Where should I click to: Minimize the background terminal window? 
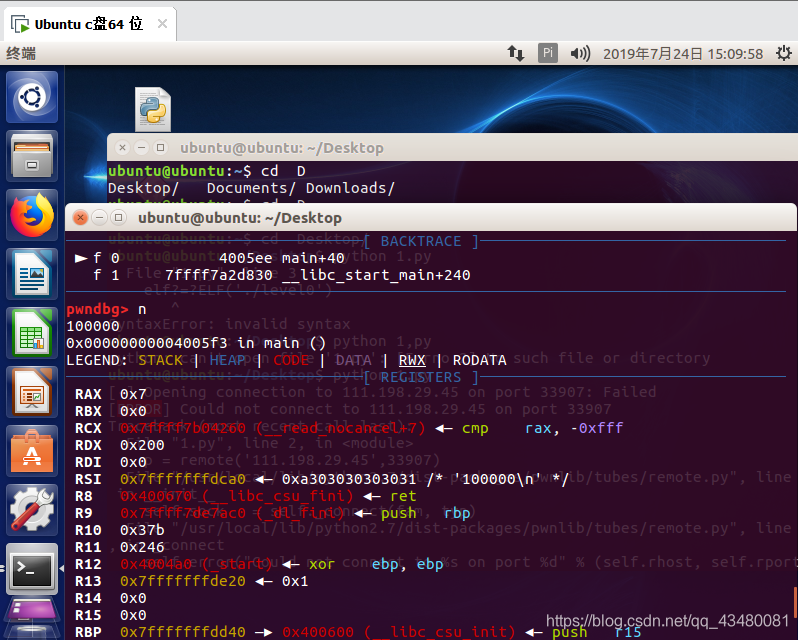coord(141,148)
